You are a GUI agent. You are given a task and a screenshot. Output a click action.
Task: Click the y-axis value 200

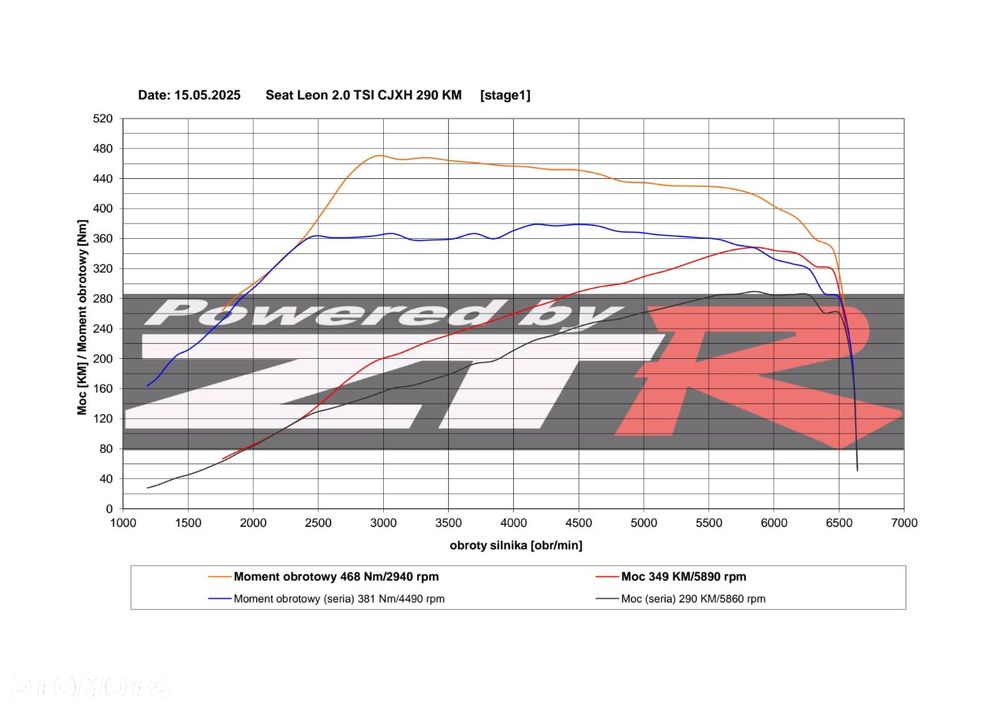(x=103, y=358)
